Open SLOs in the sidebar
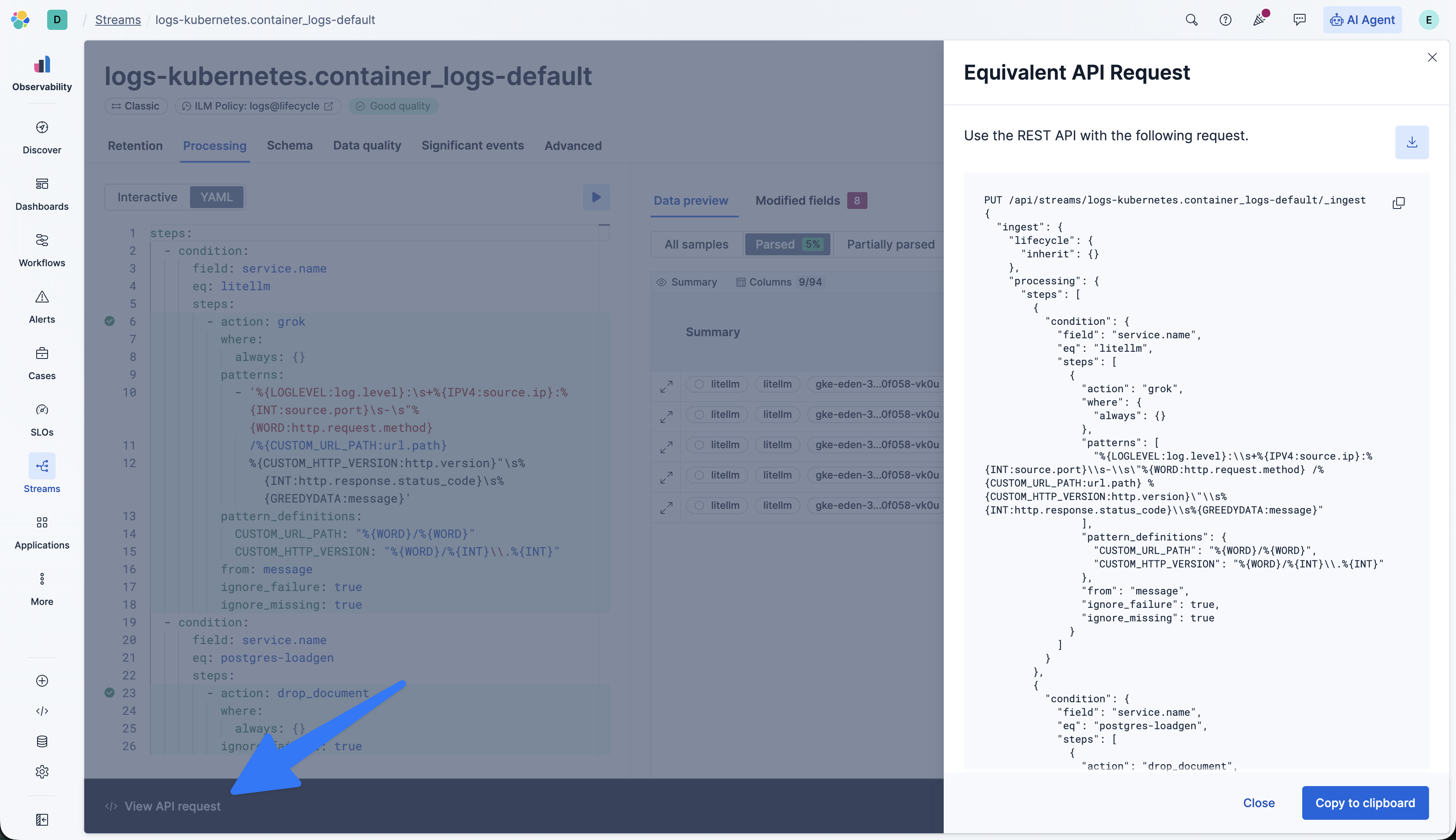Image resolution: width=1456 pixels, height=840 pixels. [42, 420]
